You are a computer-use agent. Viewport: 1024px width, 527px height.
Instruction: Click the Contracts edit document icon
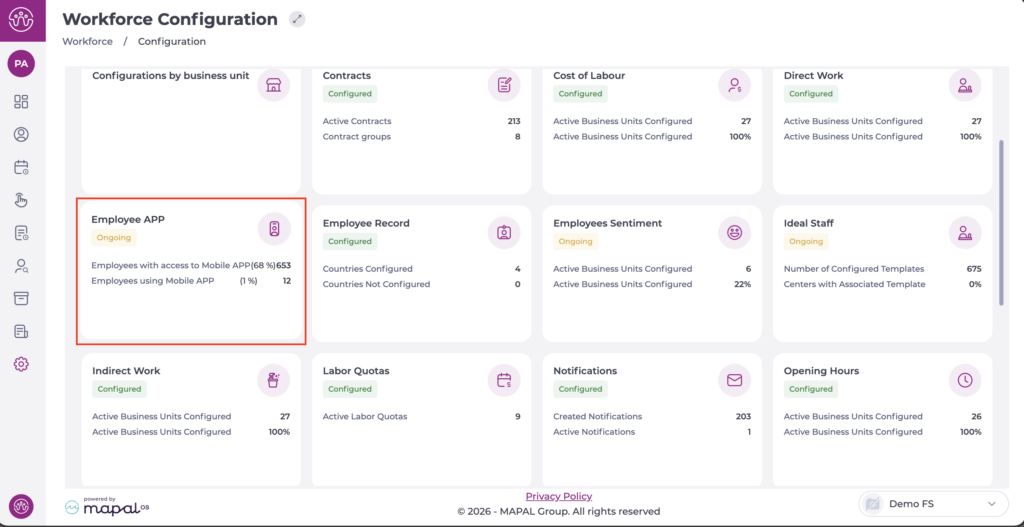point(504,85)
